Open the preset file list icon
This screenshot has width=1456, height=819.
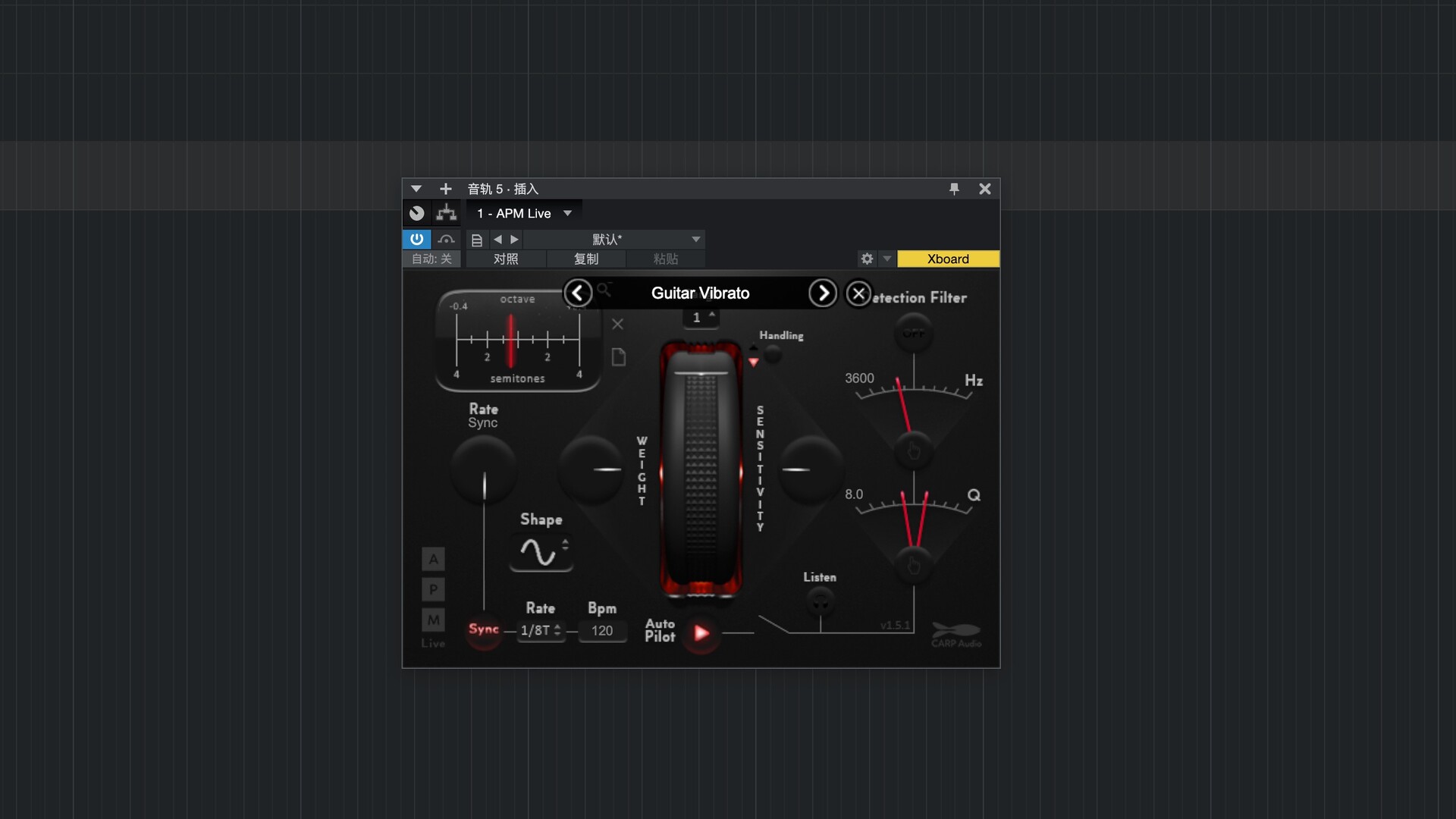(477, 239)
